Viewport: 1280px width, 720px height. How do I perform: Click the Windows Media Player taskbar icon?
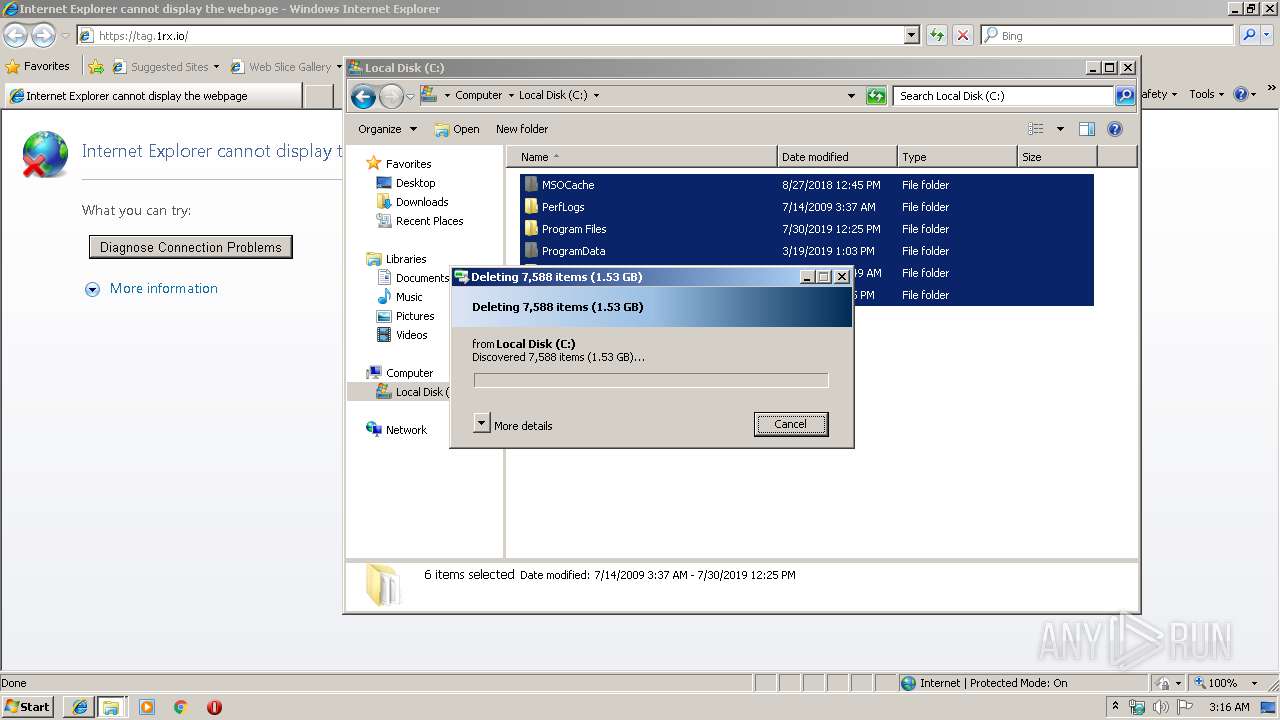pyautogui.click(x=147, y=707)
